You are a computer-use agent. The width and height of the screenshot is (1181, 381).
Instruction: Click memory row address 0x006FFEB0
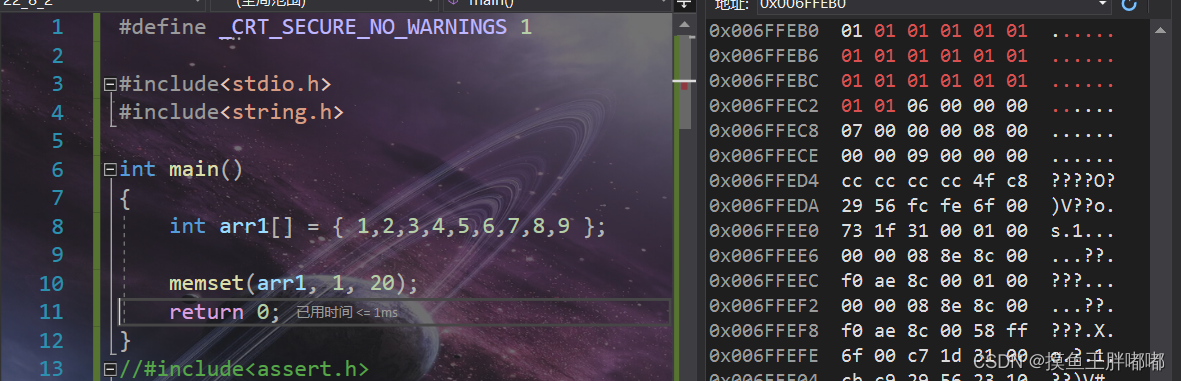pos(764,31)
